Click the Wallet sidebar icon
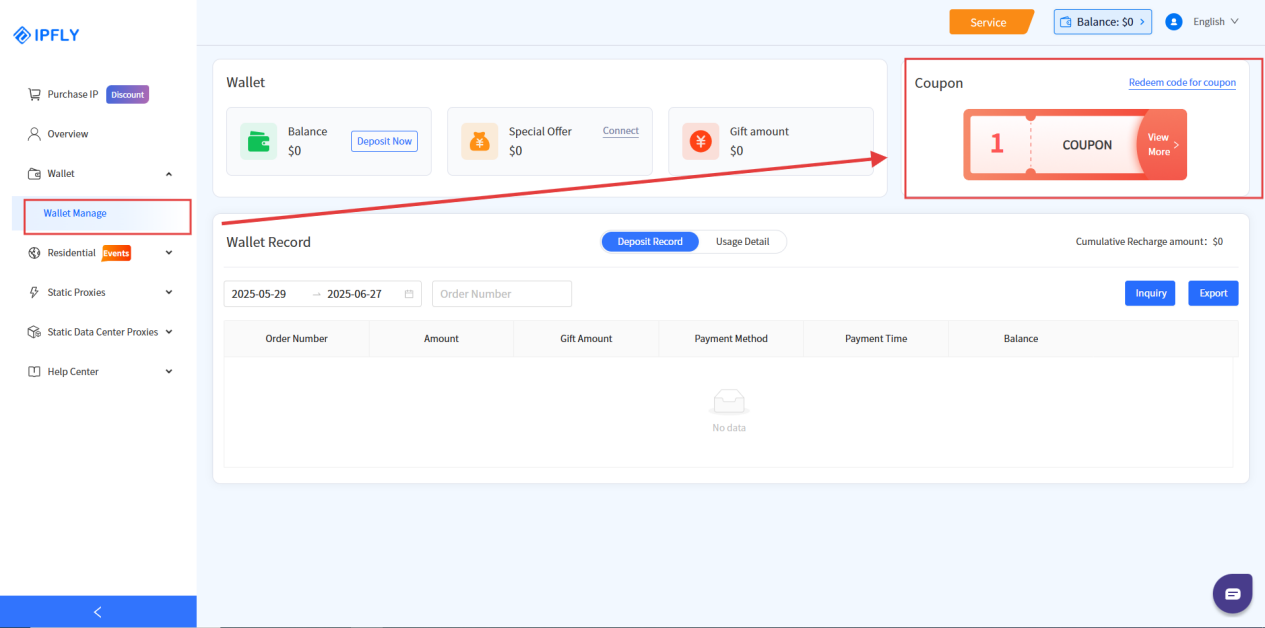The height and width of the screenshot is (628, 1265). coord(34,173)
